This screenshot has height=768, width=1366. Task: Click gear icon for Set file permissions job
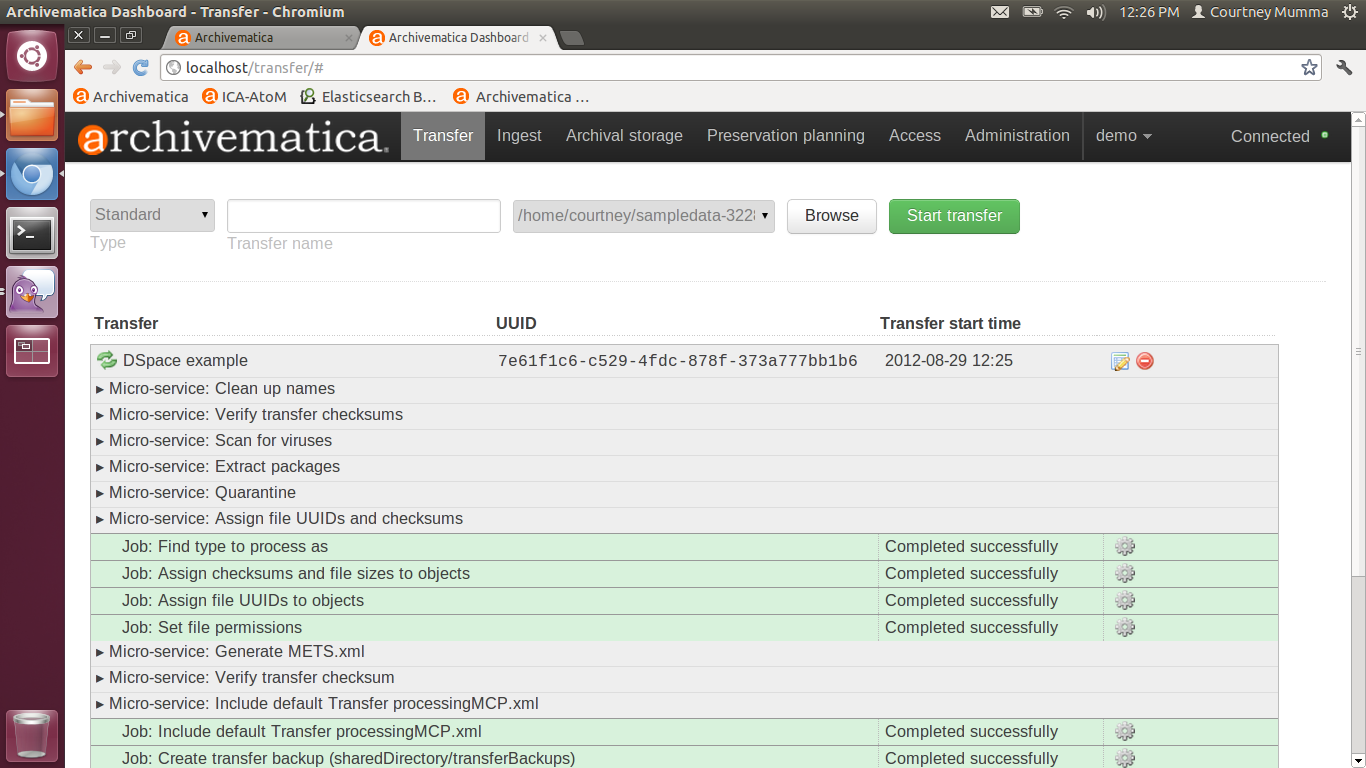[x=1125, y=627]
